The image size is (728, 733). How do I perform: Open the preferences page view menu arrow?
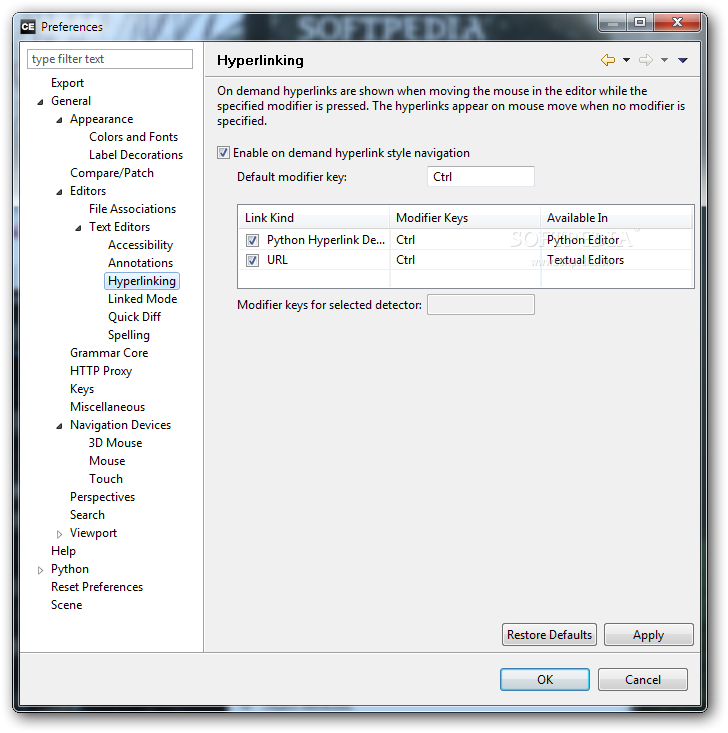[683, 60]
